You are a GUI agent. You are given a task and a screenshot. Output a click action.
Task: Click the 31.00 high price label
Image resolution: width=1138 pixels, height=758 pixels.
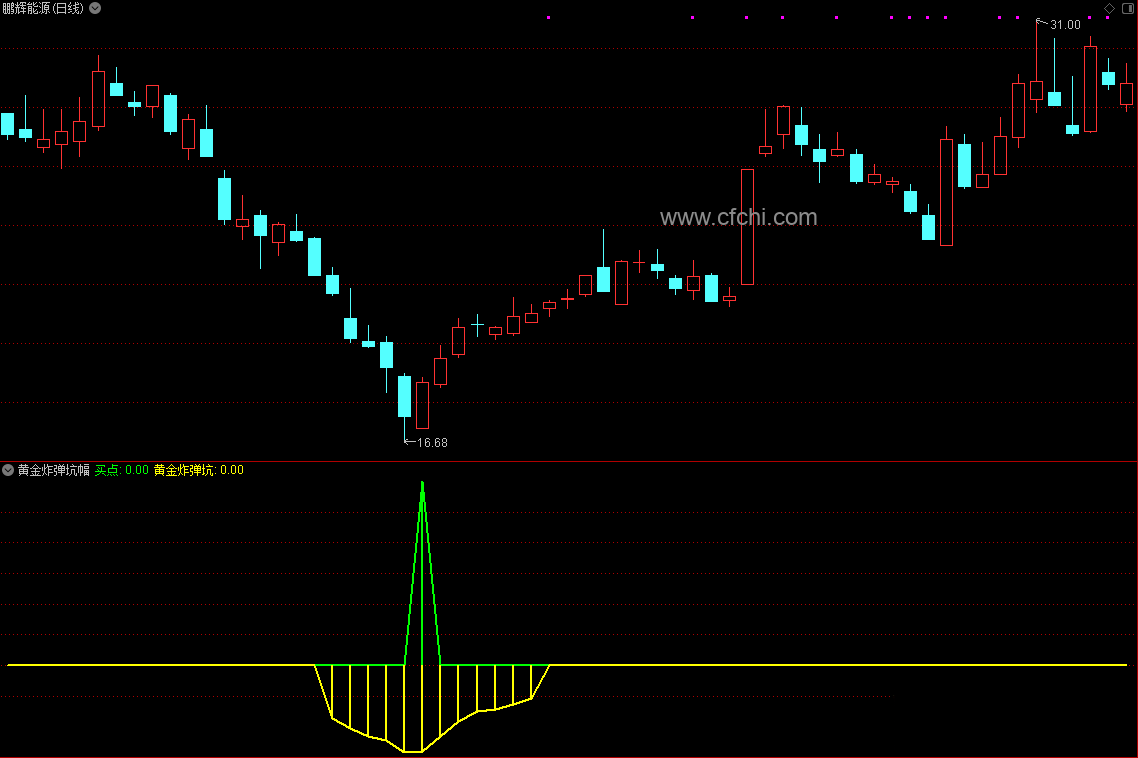(1065, 25)
